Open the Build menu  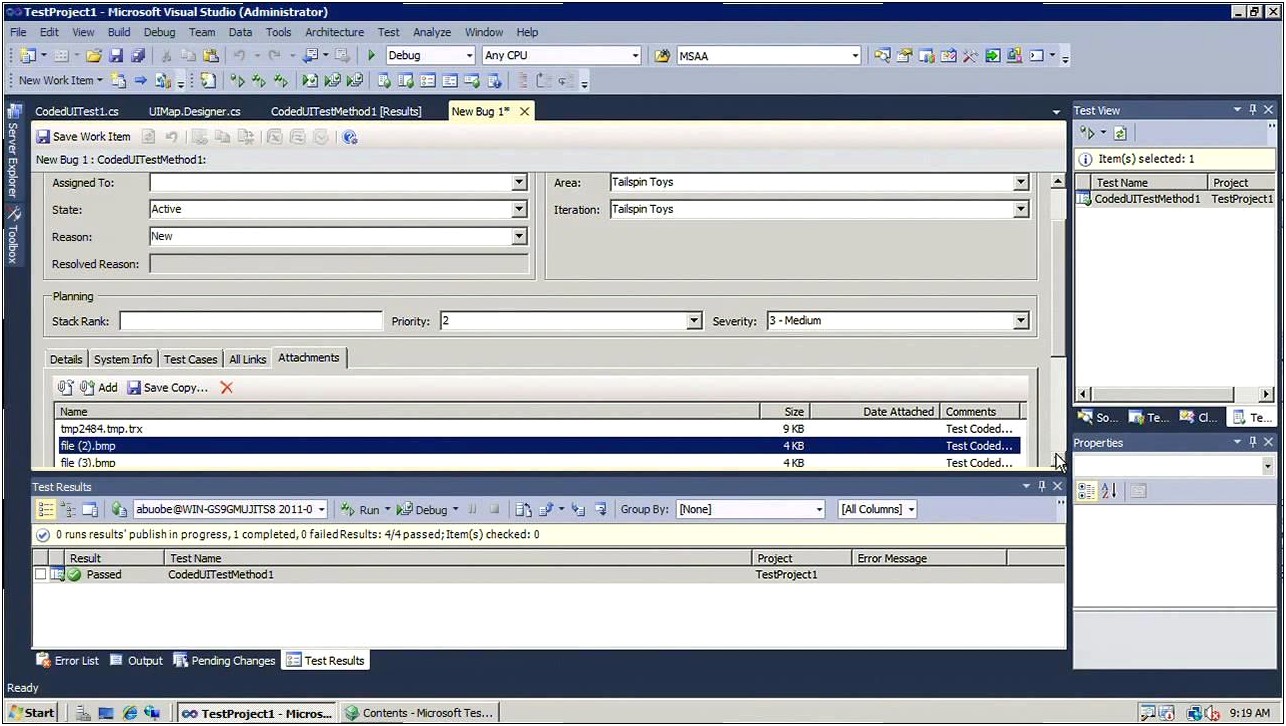tap(119, 32)
